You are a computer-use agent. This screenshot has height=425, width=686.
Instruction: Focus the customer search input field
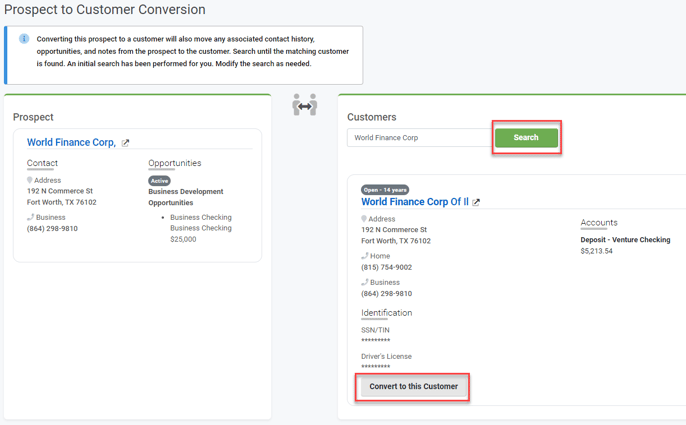pyautogui.click(x=421, y=137)
